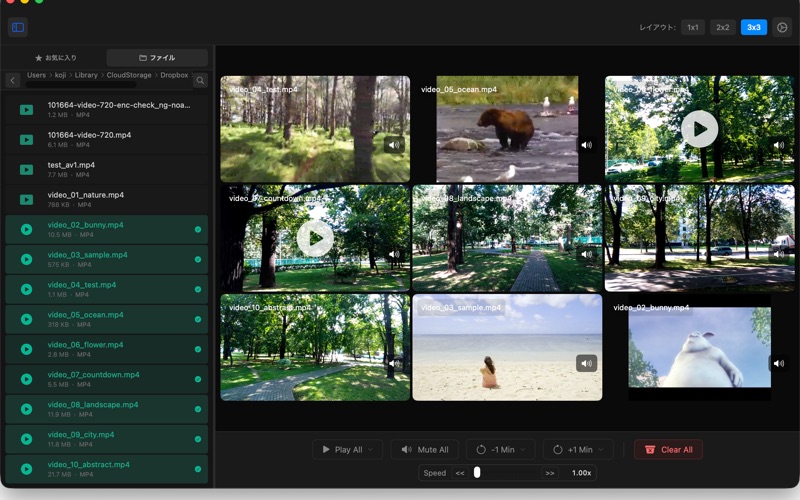Mute the video_04_test.mp4 tile speaker
This screenshot has width=800, height=500.
394,145
